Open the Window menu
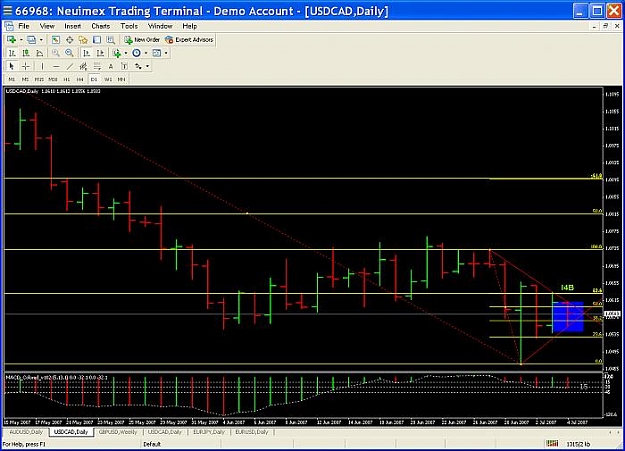Screen dimensions: 625x451 (x=160, y=26)
